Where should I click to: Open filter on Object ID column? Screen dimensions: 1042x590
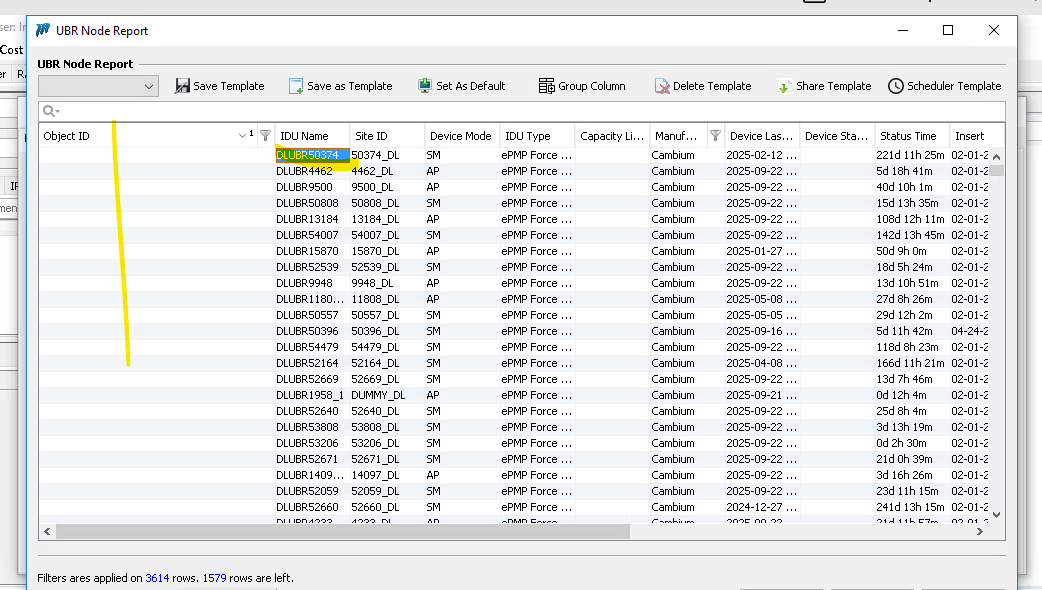(x=265, y=136)
